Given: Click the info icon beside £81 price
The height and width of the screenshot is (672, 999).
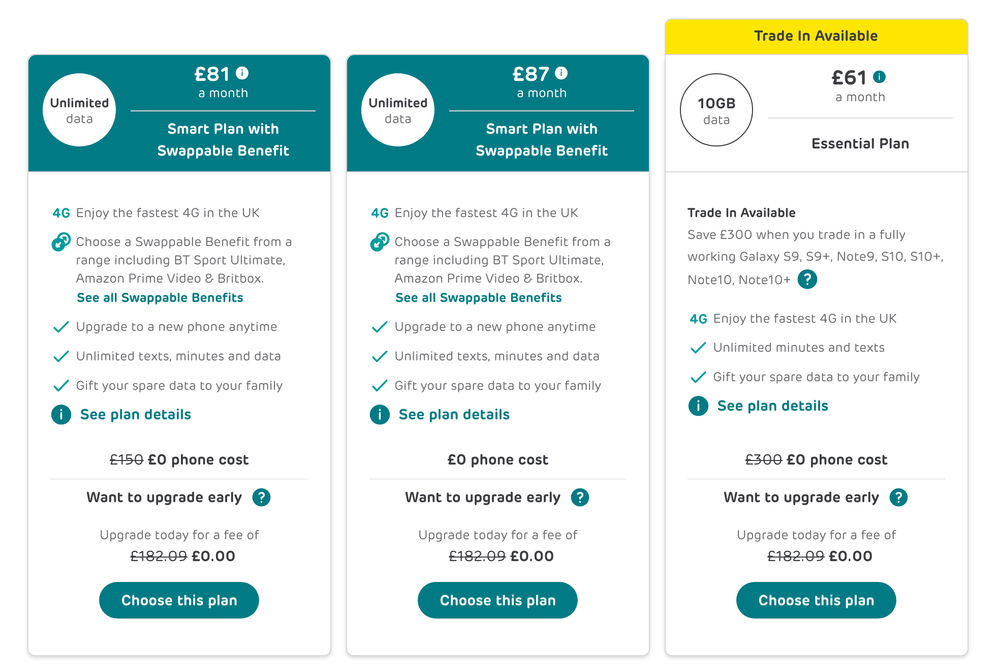Looking at the screenshot, I should click(242, 73).
